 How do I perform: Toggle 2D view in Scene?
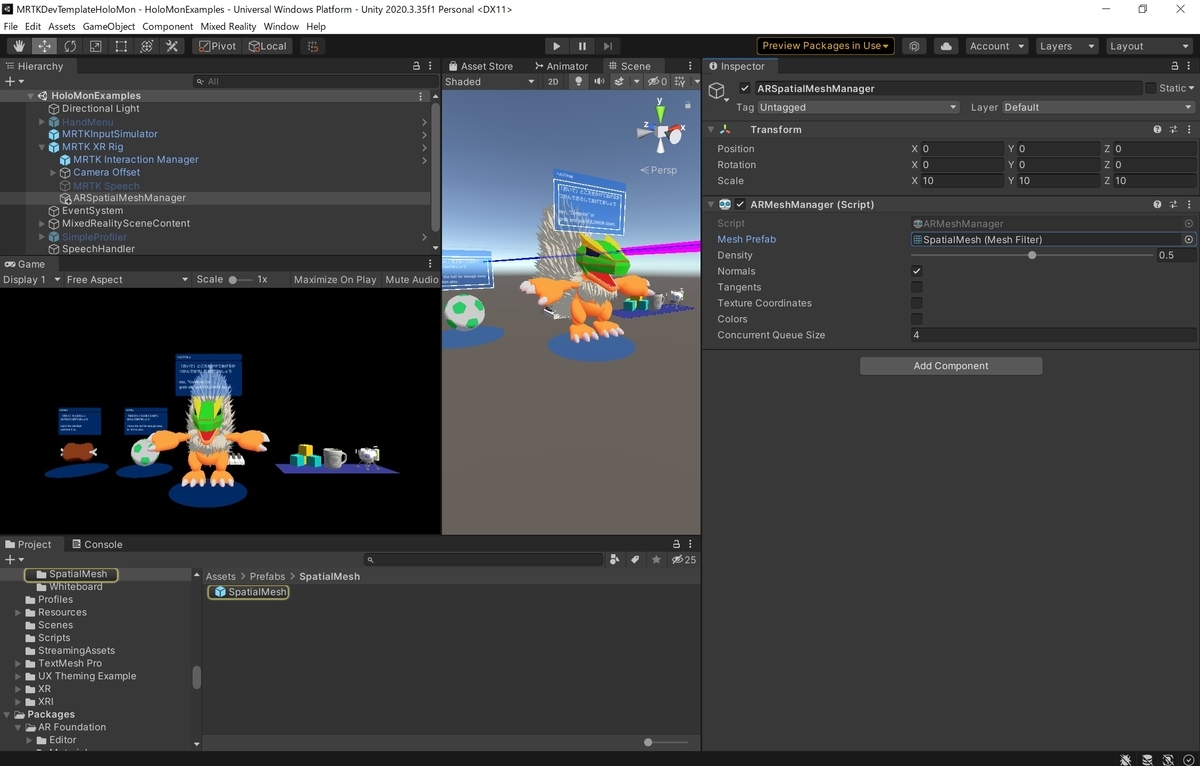tap(553, 82)
